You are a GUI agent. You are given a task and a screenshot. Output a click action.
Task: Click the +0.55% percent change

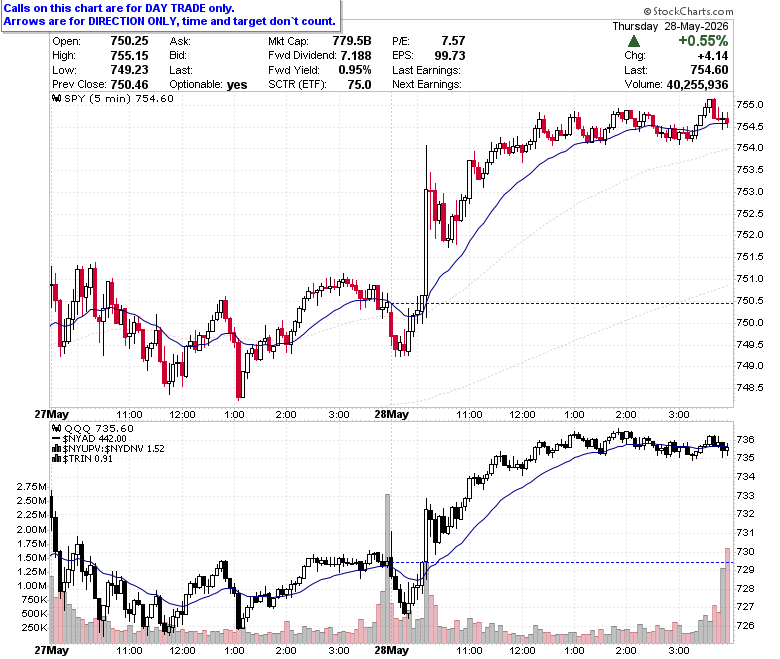click(703, 41)
